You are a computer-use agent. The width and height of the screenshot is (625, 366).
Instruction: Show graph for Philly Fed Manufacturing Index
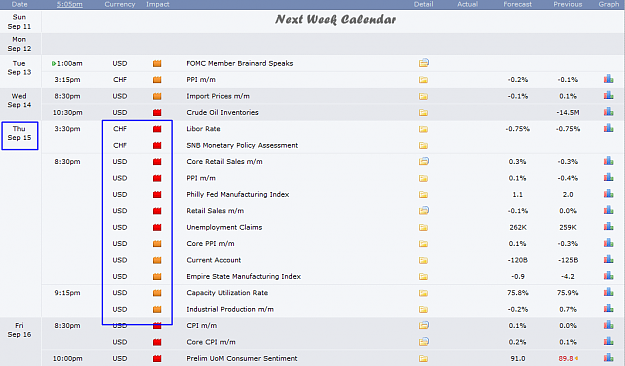click(608, 194)
